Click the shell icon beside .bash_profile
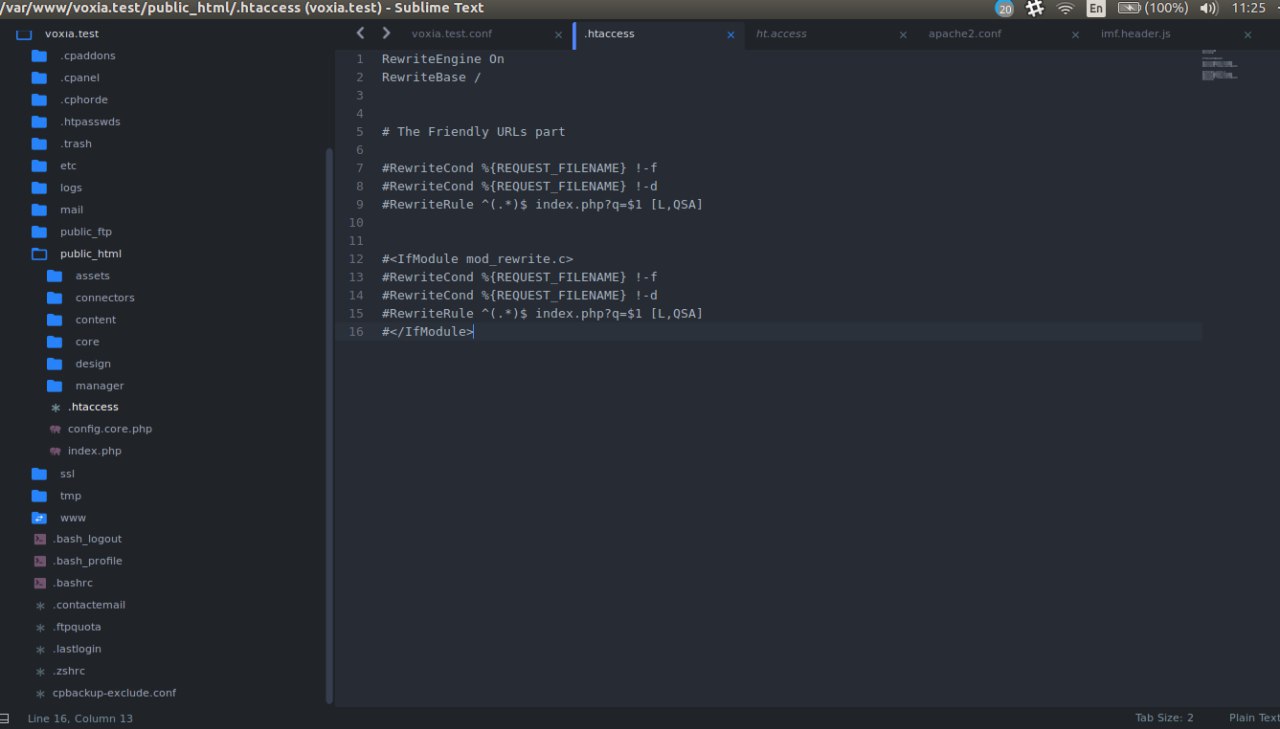1280x729 pixels. click(x=40, y=561)
